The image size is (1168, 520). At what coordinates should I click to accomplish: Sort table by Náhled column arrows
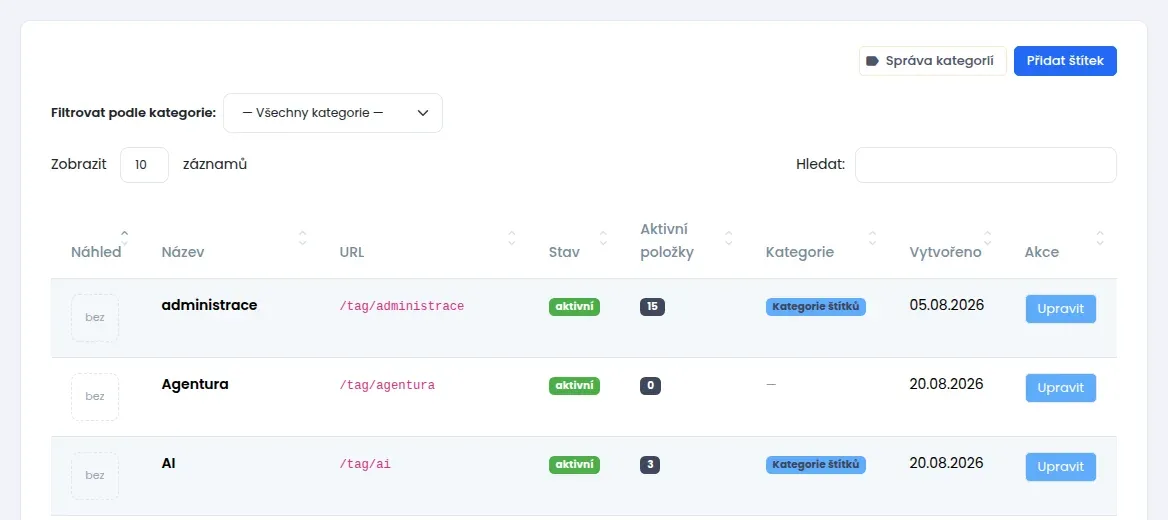click(x=124, y=238)
